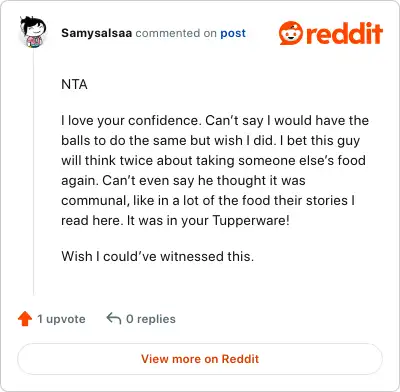Follow the blue "post" link

233,33
